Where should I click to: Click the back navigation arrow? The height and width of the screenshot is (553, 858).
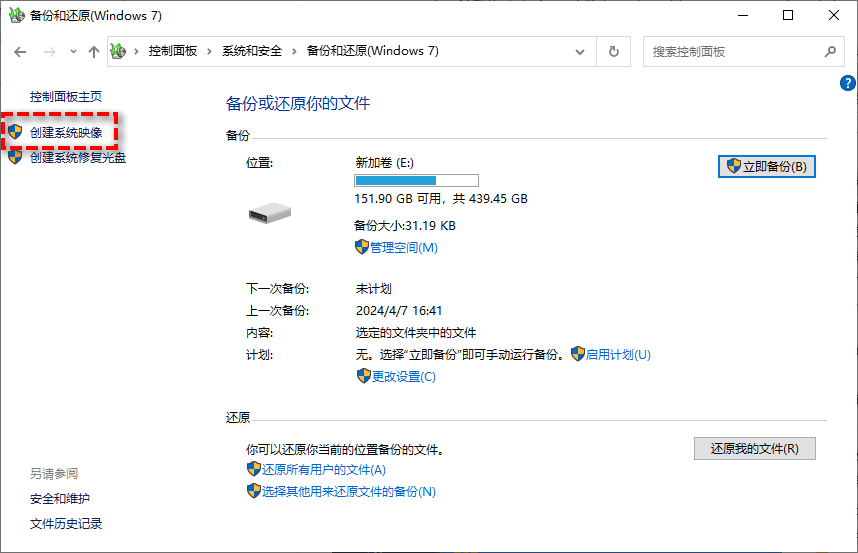click(x=20, y=52)
